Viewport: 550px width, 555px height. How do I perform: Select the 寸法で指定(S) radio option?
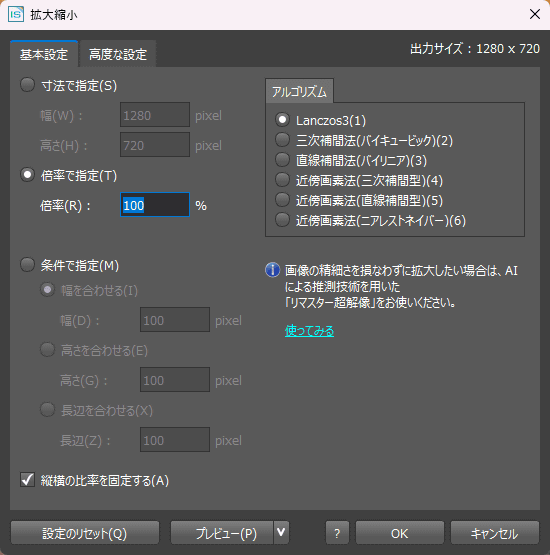[68, 85]
